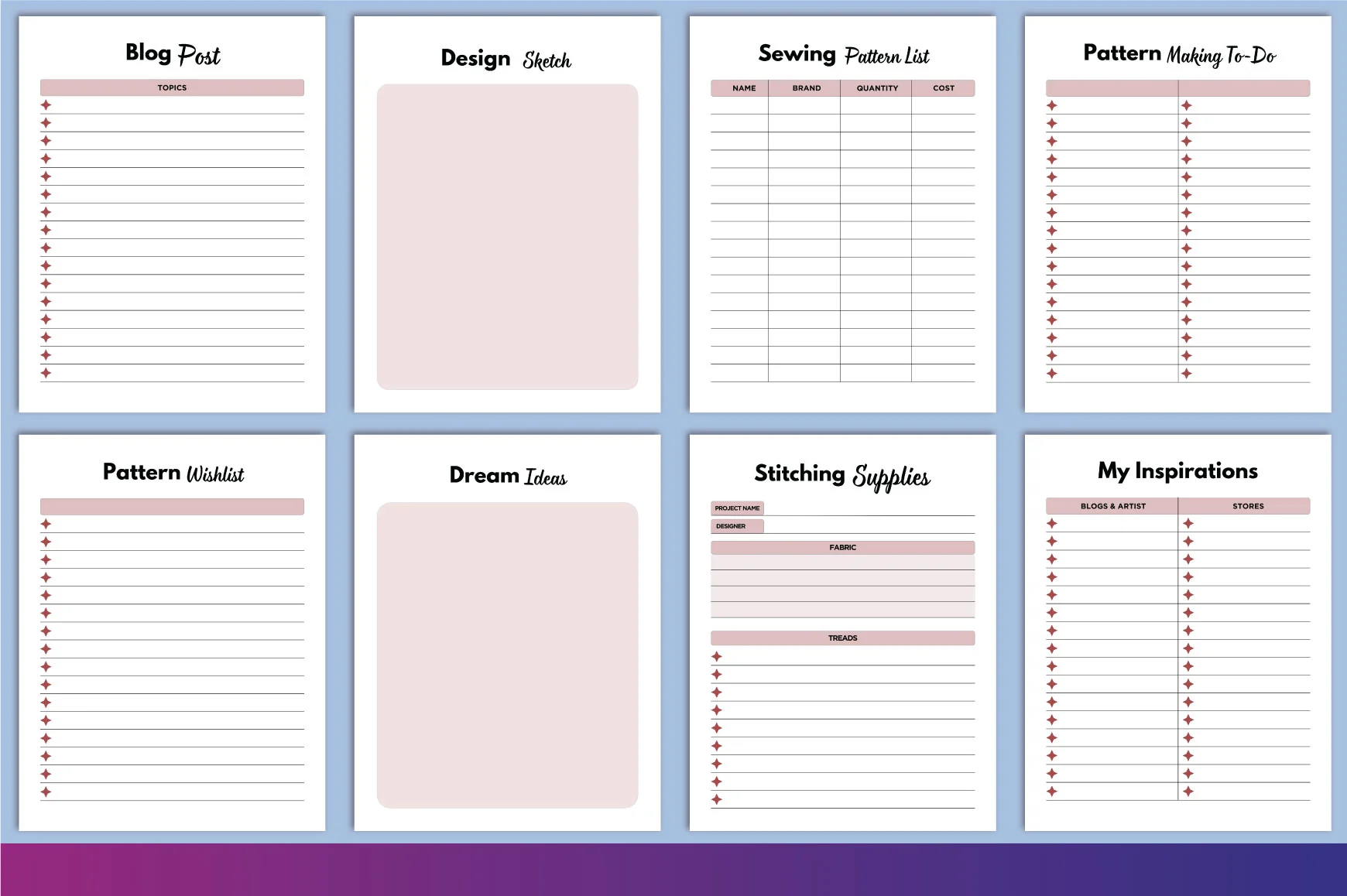The image size is (1347, 896).
Task: Click the pink header bar on Pattern Wishlist
Action: (172, 507)
